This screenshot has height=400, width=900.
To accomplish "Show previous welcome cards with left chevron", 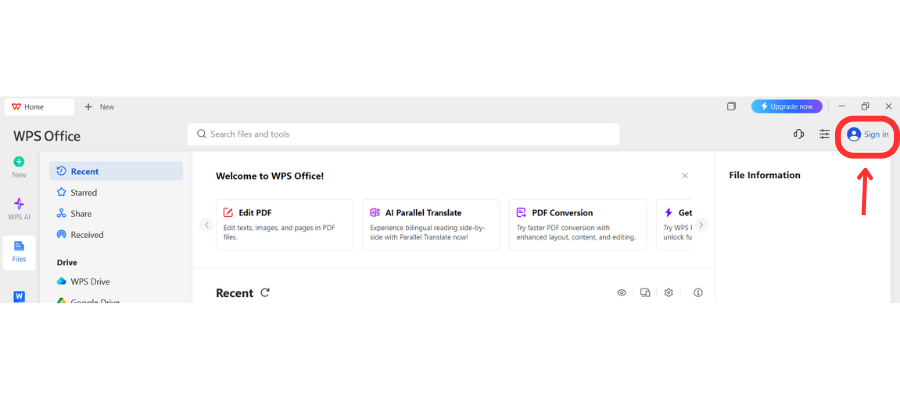I will point(207,224).
